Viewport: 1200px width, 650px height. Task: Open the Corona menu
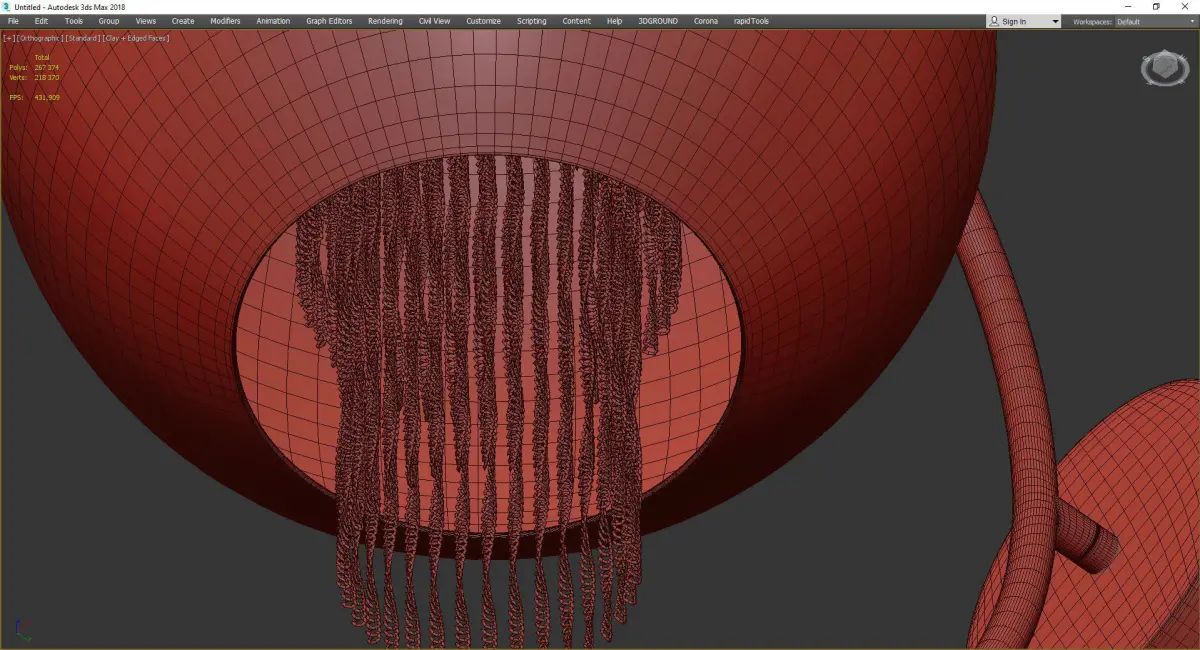[705, 21]
